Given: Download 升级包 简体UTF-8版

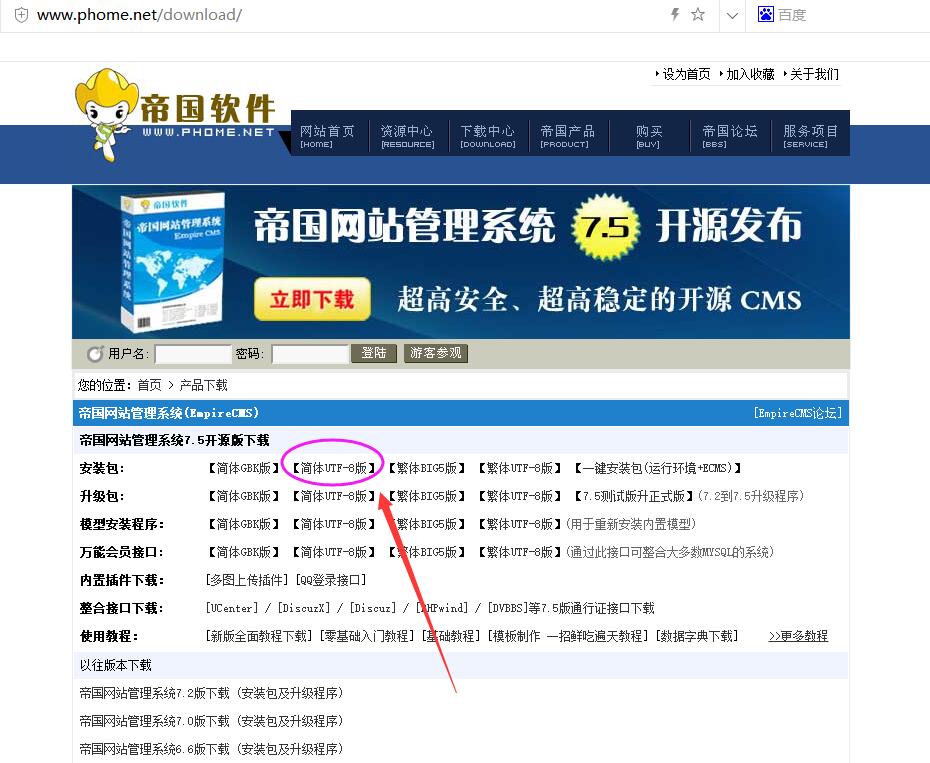Looking at the screenshot, I should 334,496.
